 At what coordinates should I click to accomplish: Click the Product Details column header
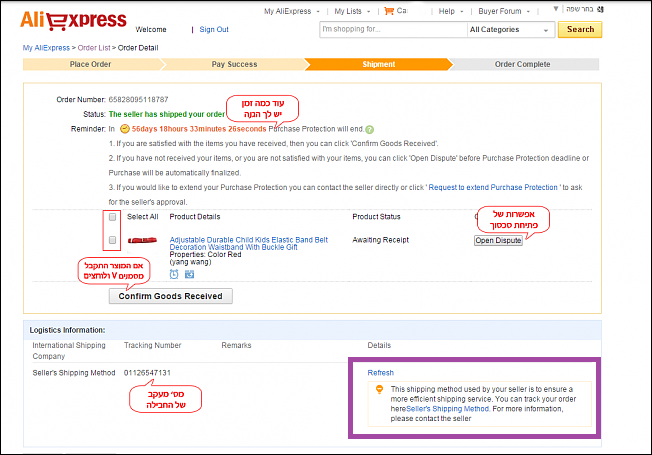pos(195,217)
